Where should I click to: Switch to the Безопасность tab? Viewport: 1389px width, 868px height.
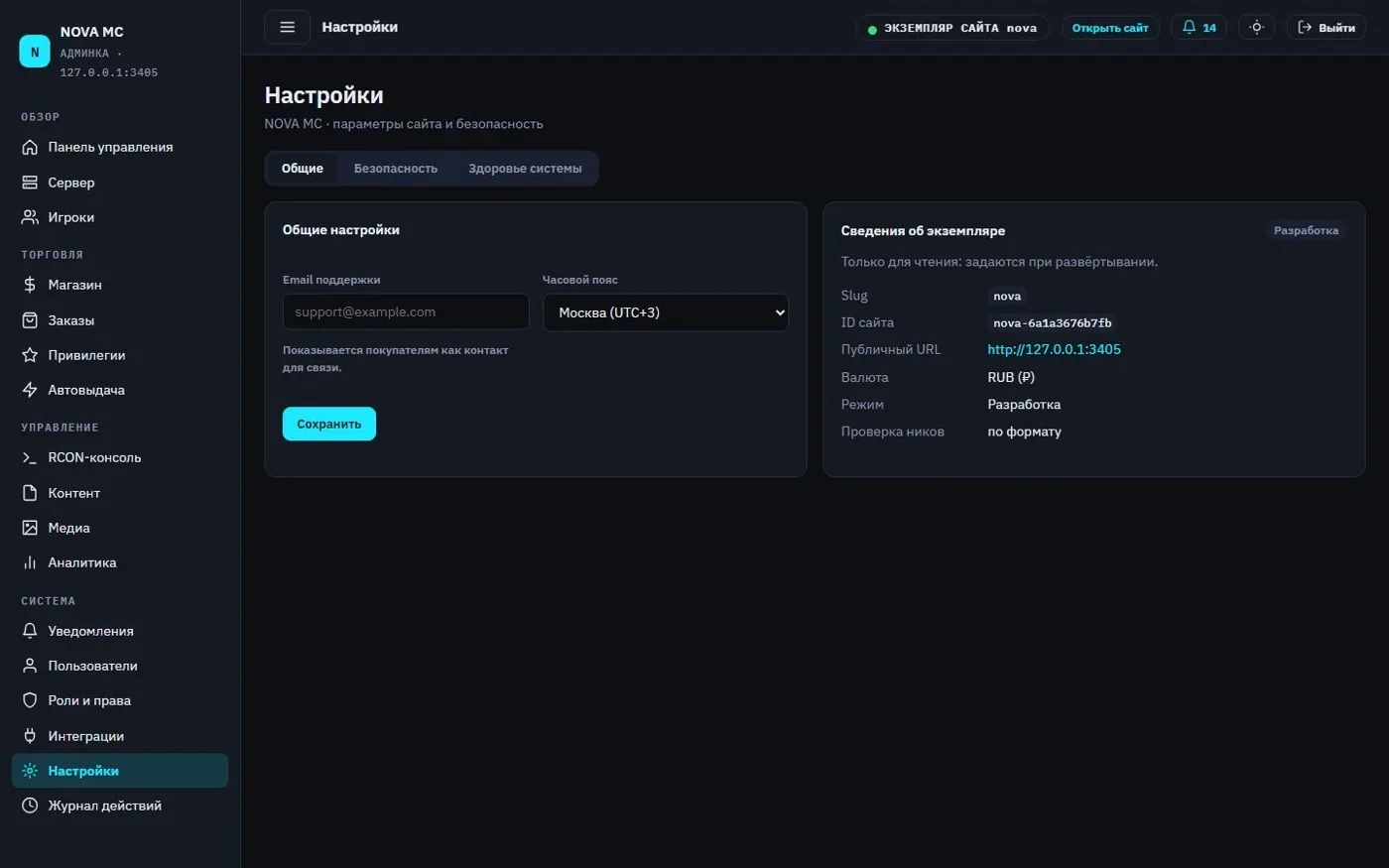click(396, 169)
